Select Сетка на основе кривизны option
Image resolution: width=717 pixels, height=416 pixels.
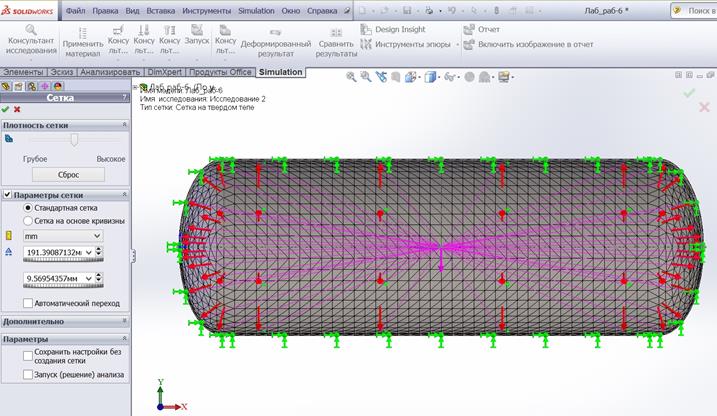point(28,220)
